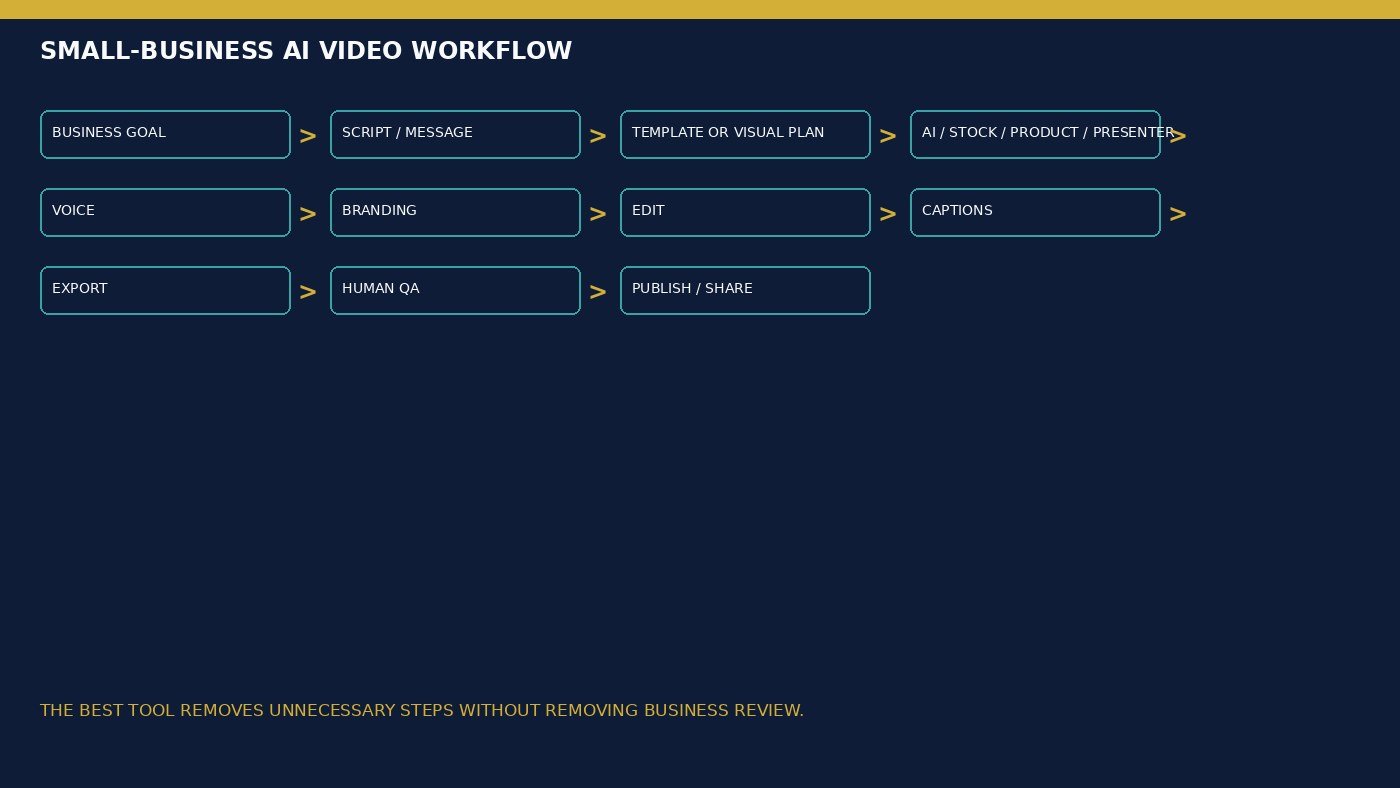
Task: Select the CAPTIONS step box
Action: click(1035, 212)
